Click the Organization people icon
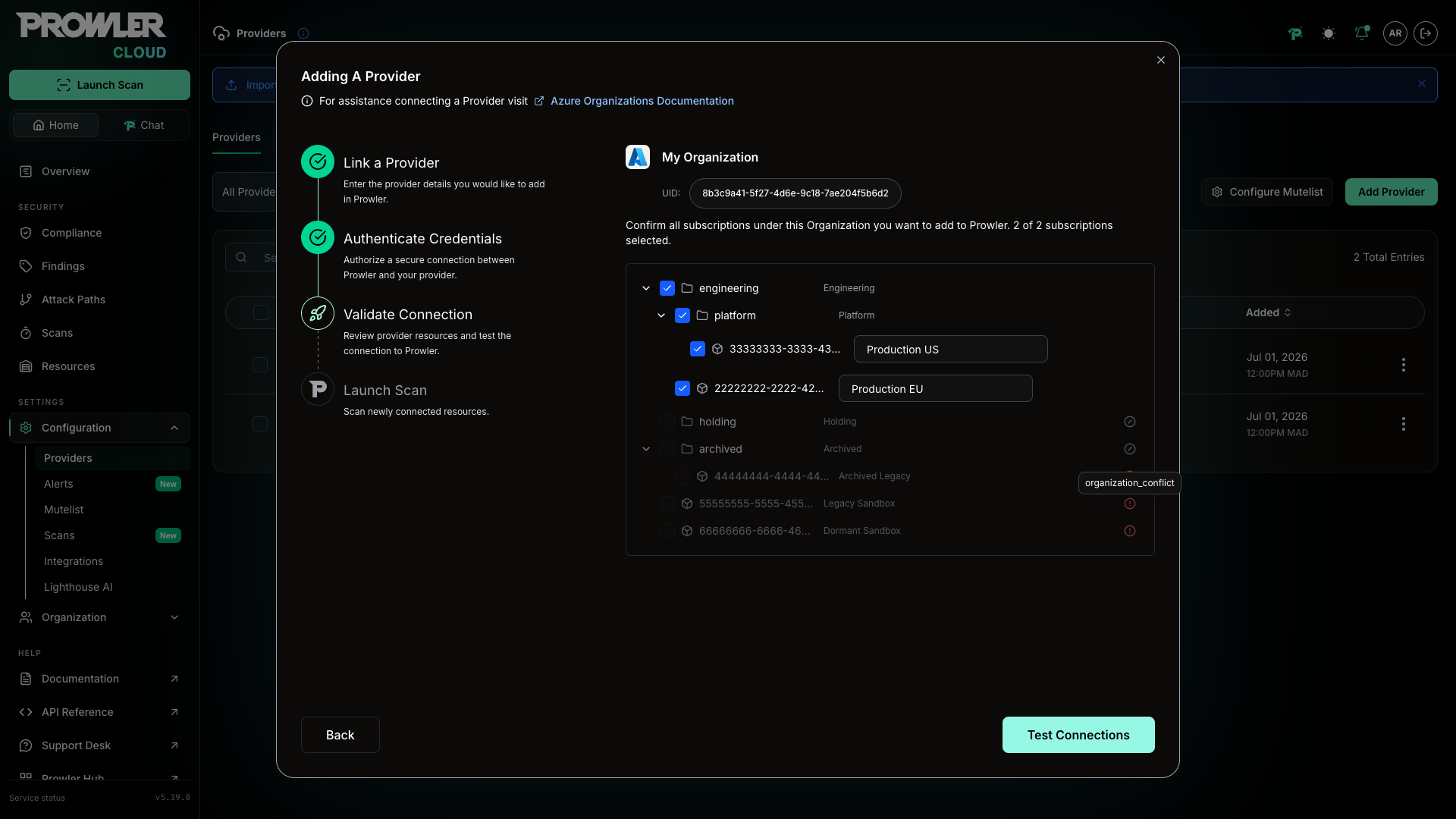 [26, 617]
